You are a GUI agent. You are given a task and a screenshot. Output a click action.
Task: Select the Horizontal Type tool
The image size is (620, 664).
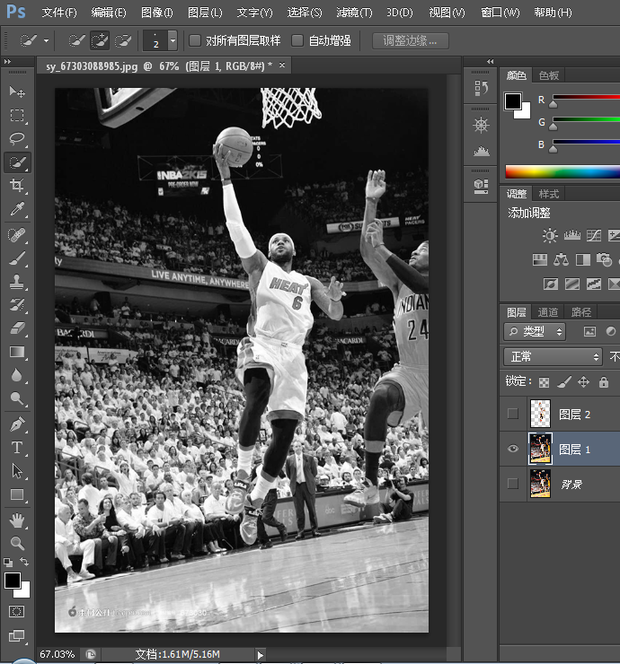click(17, 448)
